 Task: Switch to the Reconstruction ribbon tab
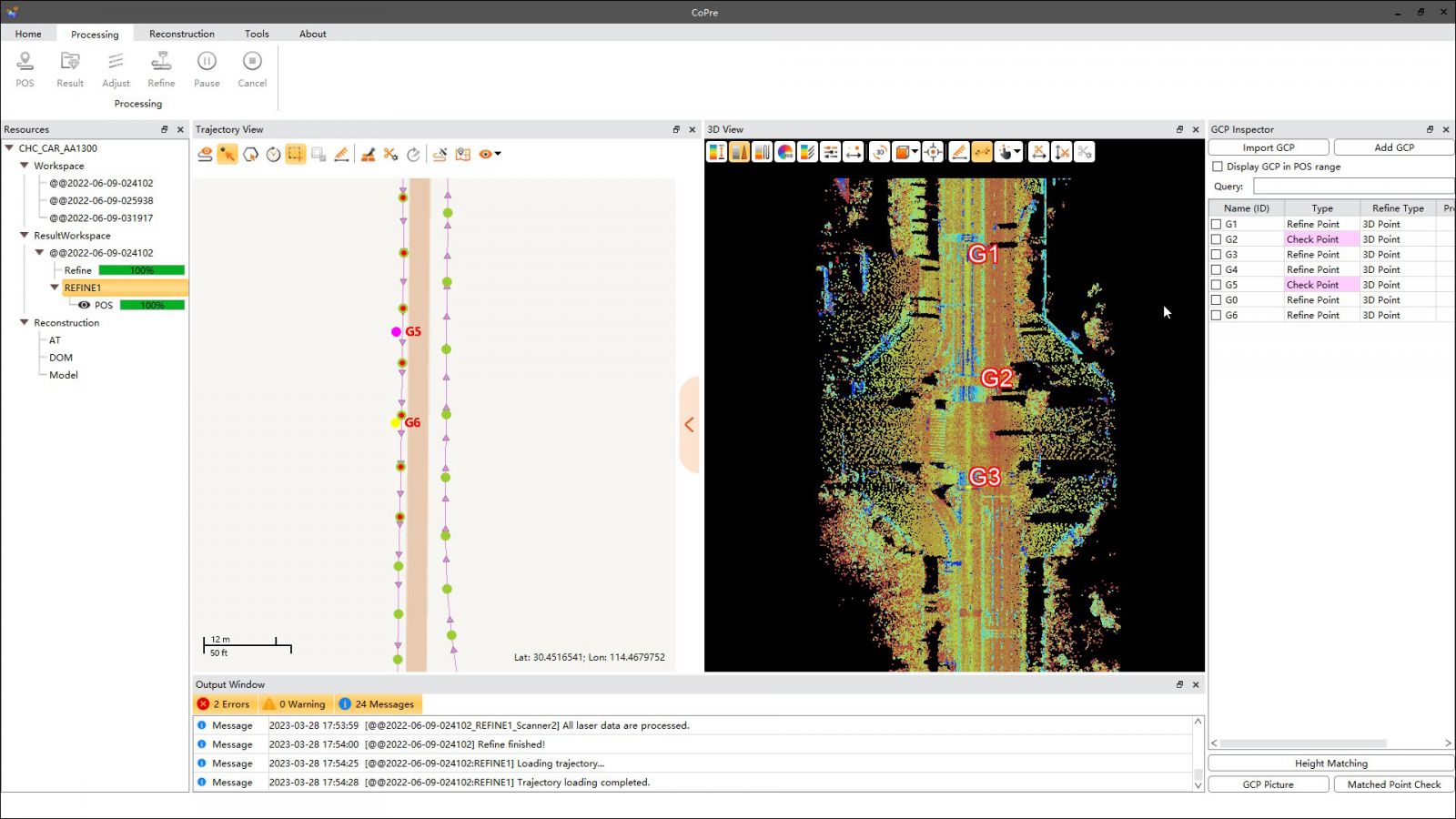click(x=182, y=34)
